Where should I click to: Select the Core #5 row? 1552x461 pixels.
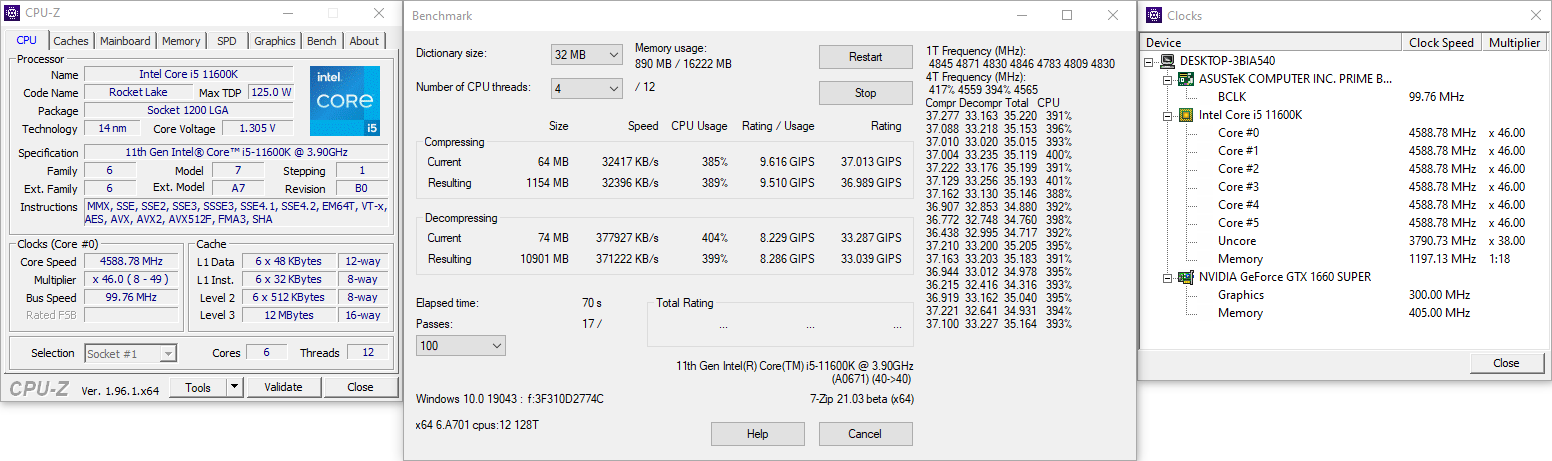click(1345, 223)
